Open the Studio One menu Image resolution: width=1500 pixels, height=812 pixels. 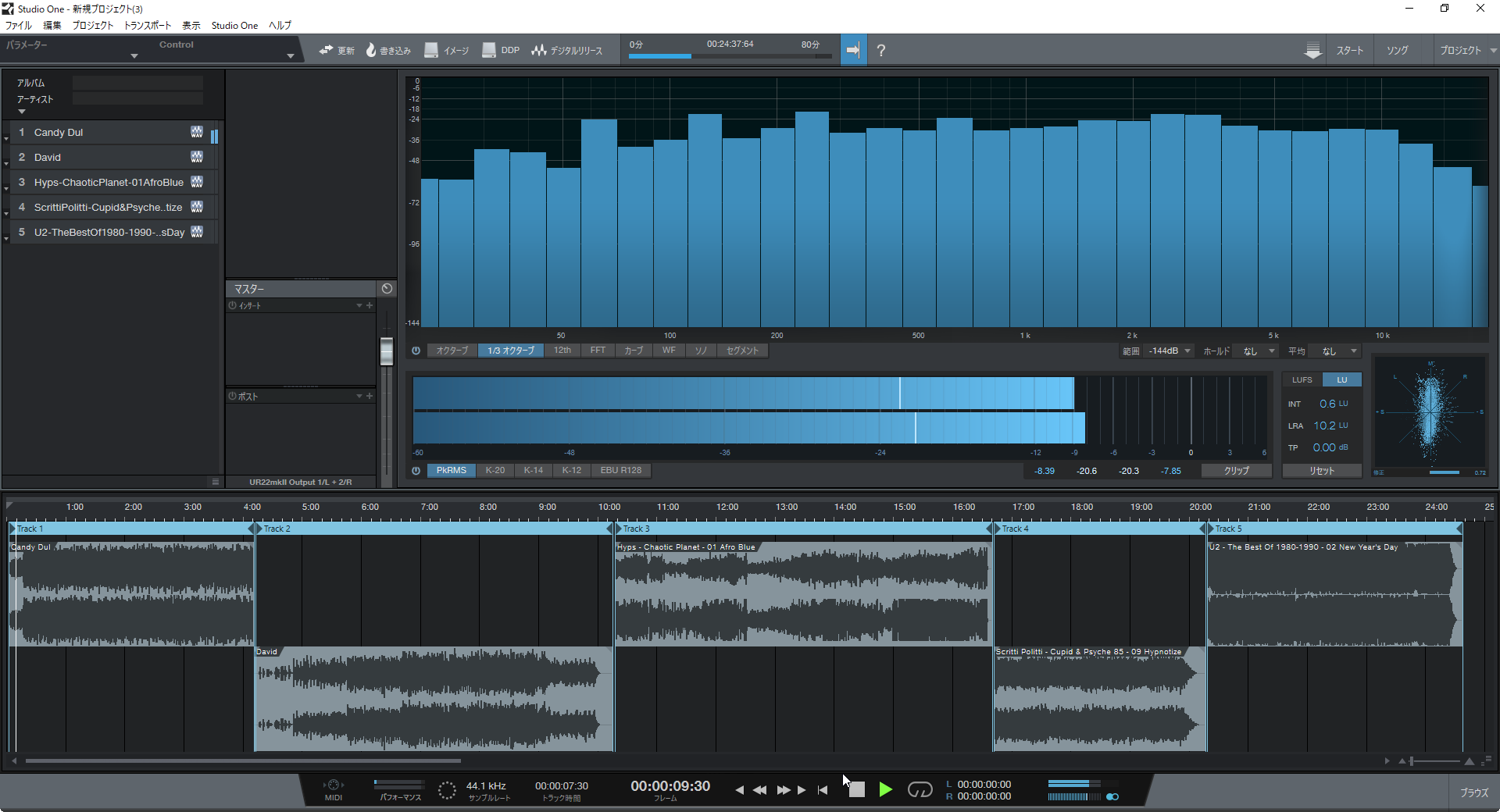pyautogui.click(x=234, y=26)
